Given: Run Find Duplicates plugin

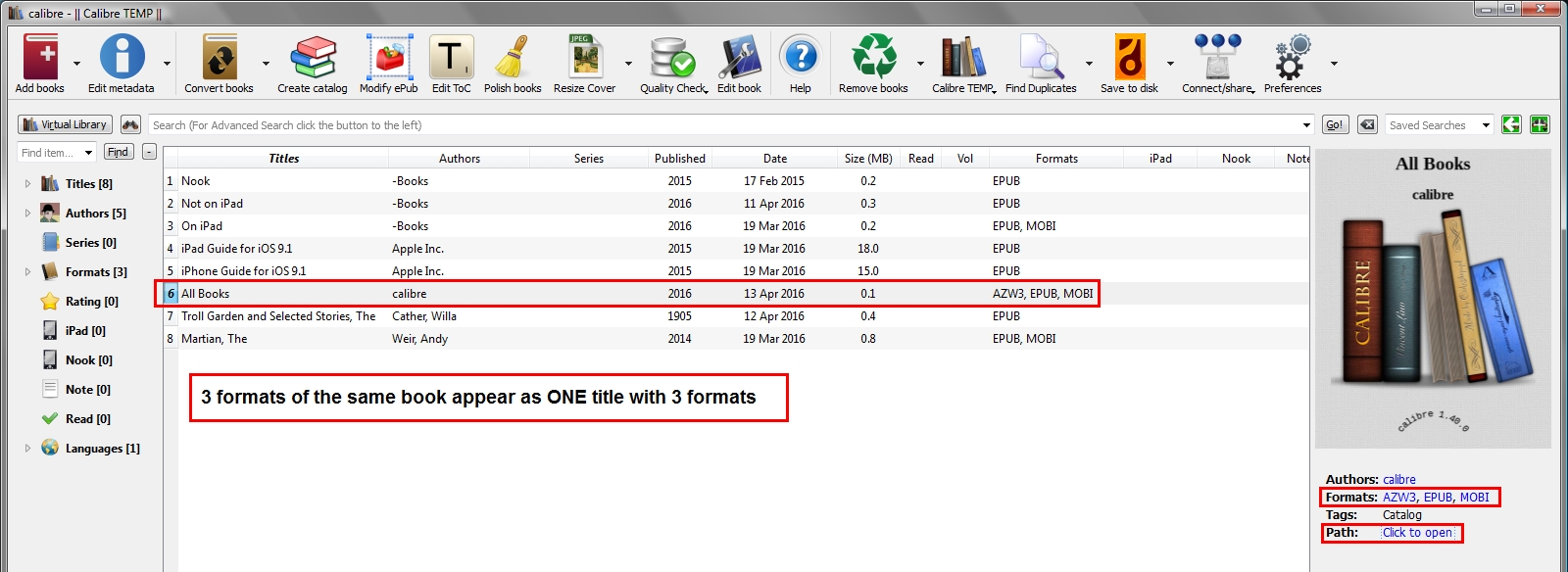Looking at the screenshot, I should point(1041,57).
